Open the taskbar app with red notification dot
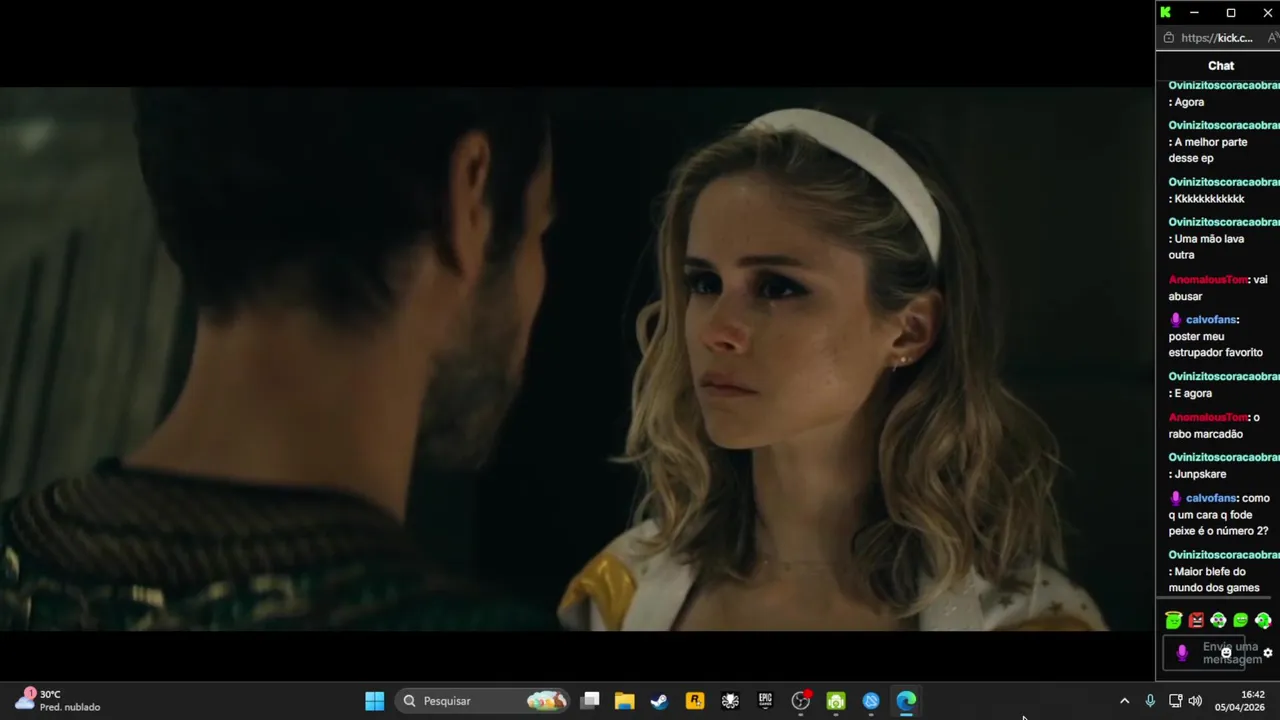 click(801, 701)
